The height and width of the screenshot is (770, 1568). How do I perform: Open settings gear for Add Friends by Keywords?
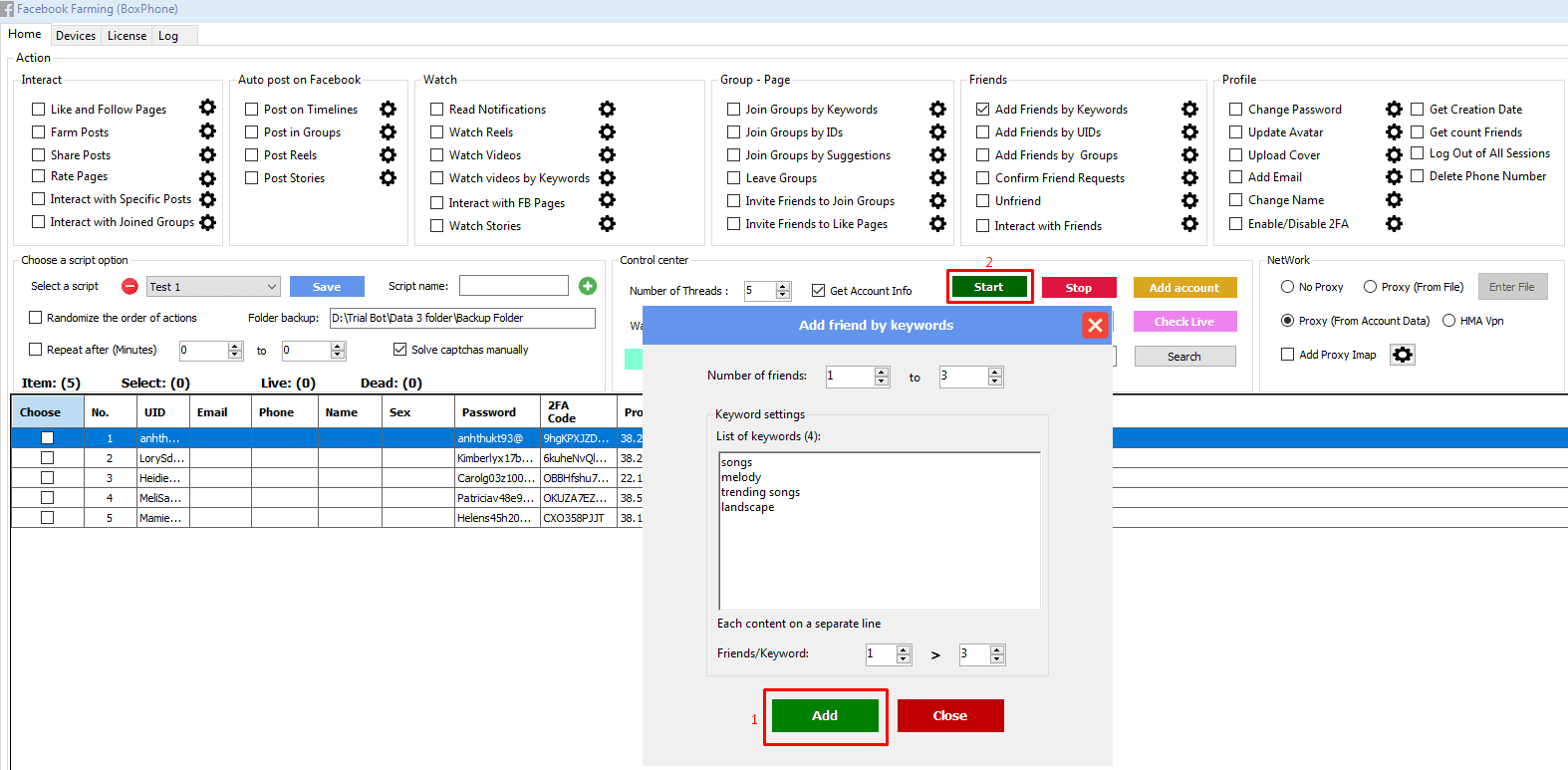(x=1189, y=109)
